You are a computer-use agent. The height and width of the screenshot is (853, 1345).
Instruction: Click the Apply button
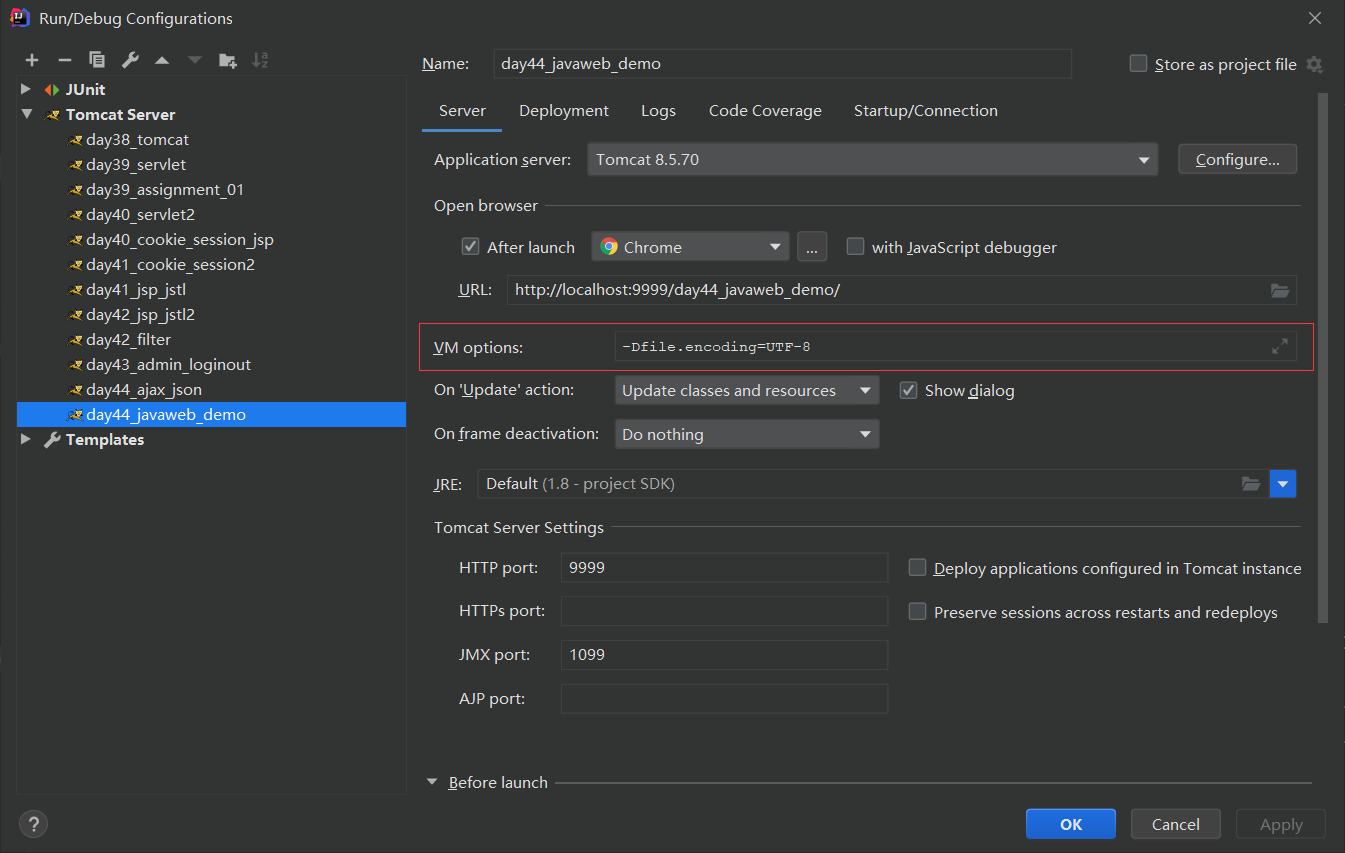[x=1281, y=824]
